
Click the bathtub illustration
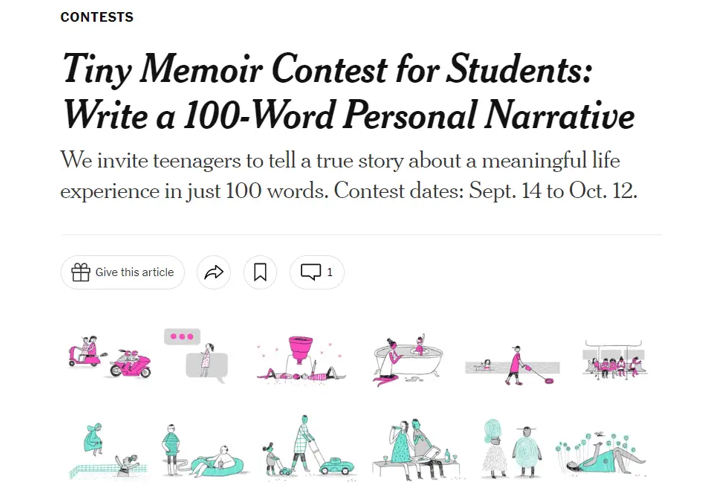(x=407, y=360)
